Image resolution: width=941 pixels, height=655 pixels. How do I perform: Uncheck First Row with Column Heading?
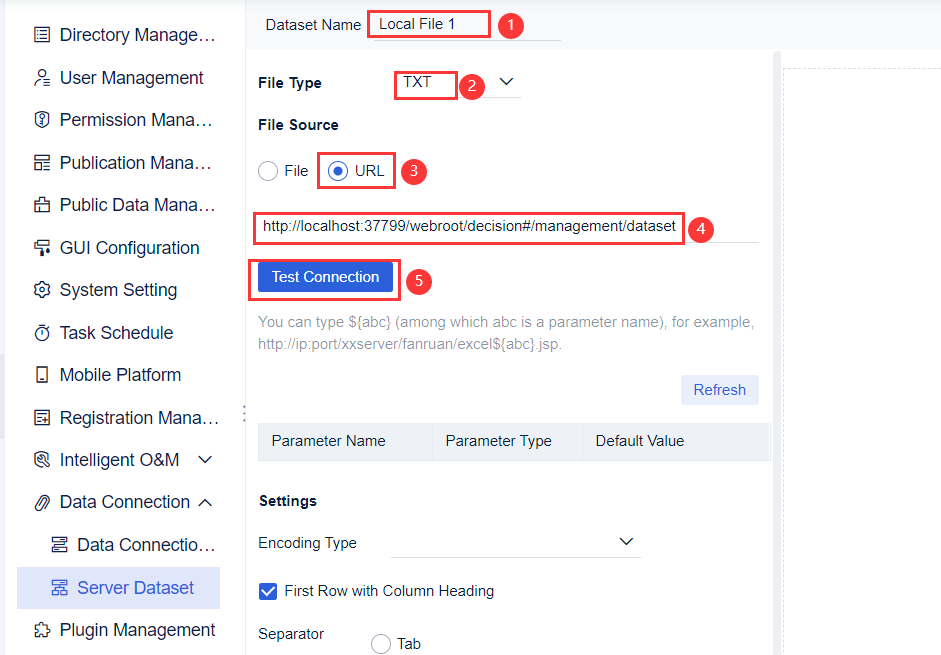(268, 591)
